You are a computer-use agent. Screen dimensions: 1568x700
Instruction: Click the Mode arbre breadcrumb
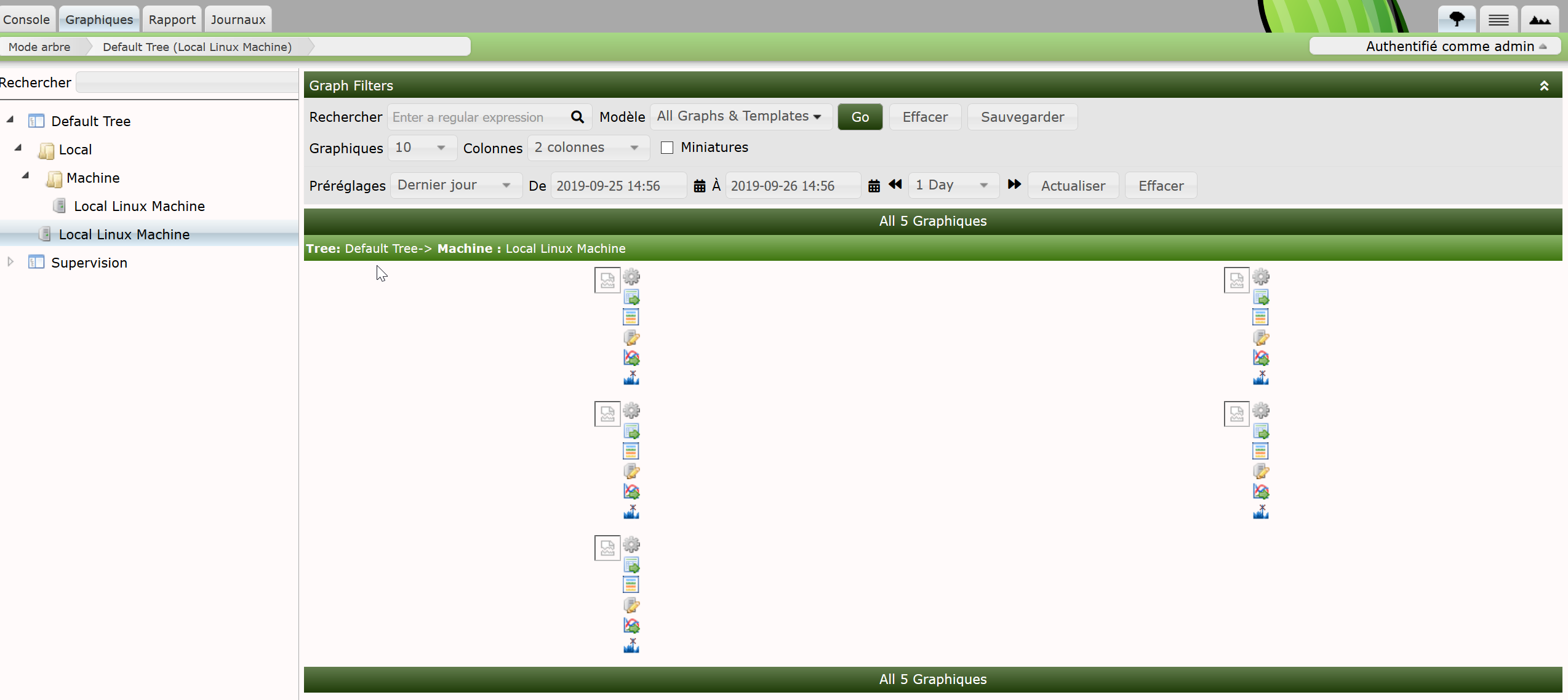tap(39, 47)
